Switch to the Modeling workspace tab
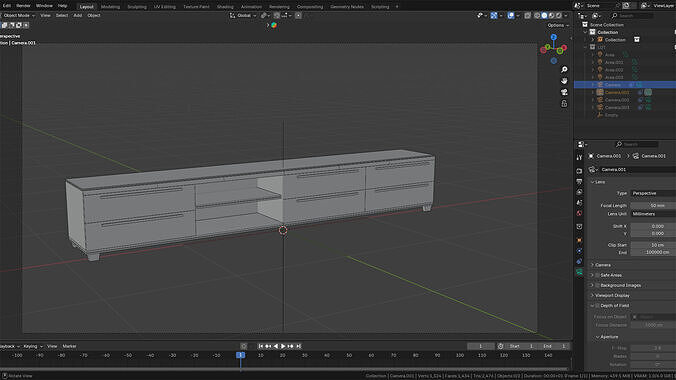The height and width of the screenshot is (380, 676). (x=110, y=6)
